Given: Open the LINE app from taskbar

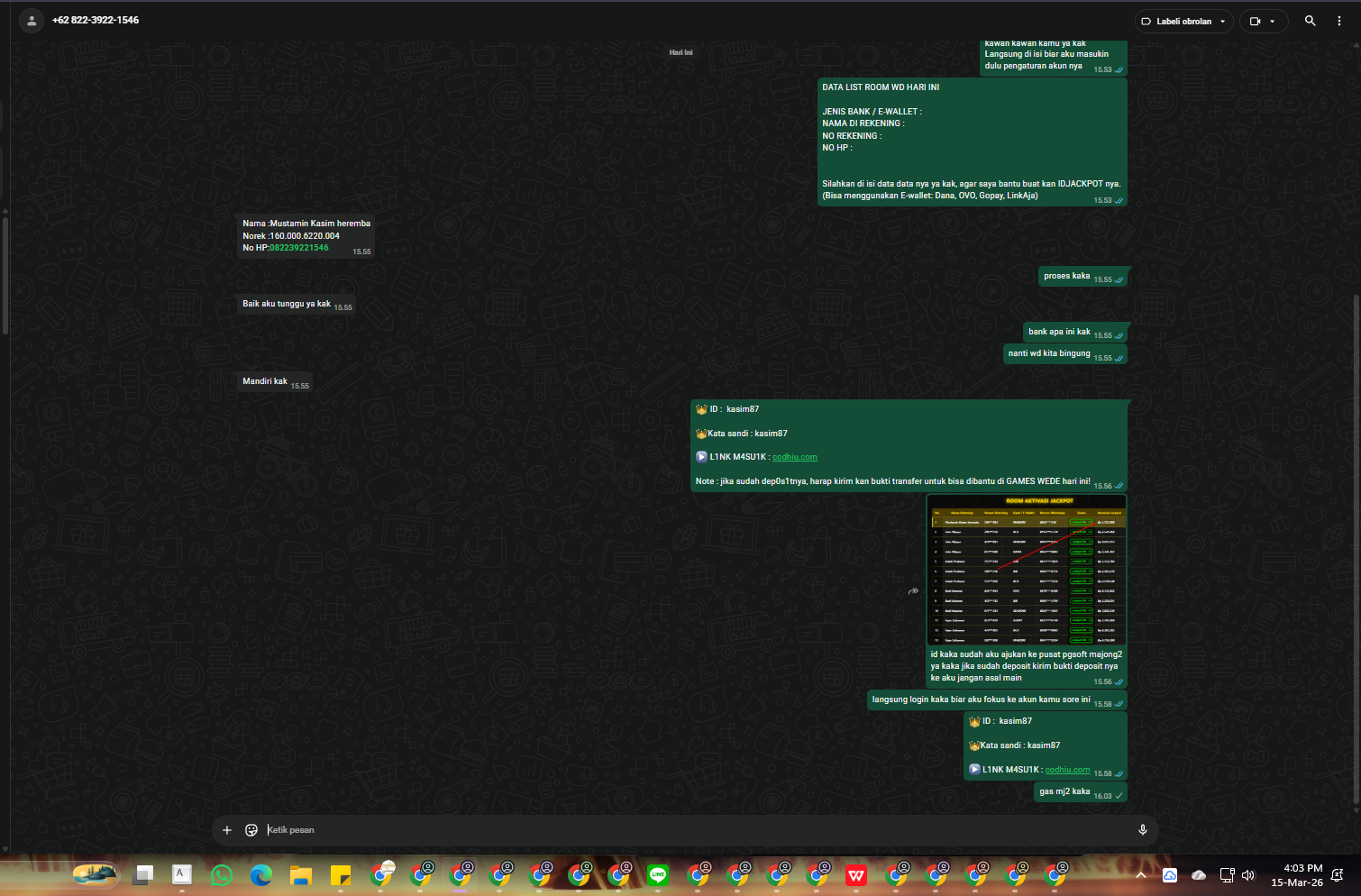Looking at the screenshot, I should [x=658, y=874].
